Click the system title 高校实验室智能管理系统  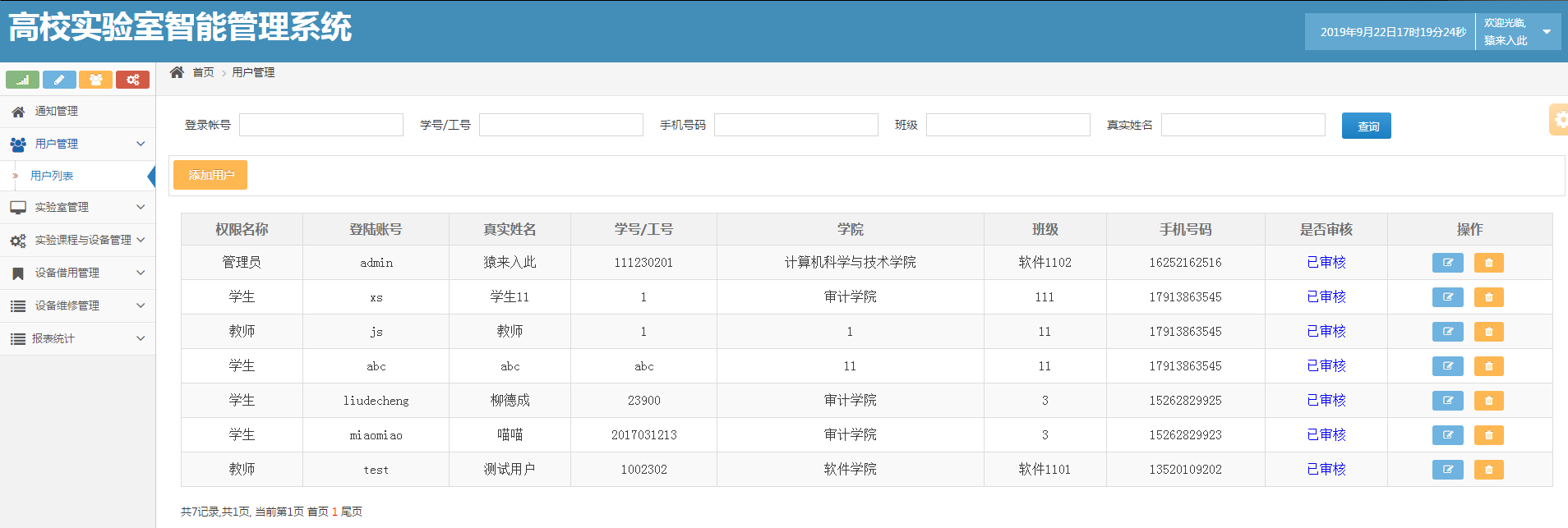180,27
